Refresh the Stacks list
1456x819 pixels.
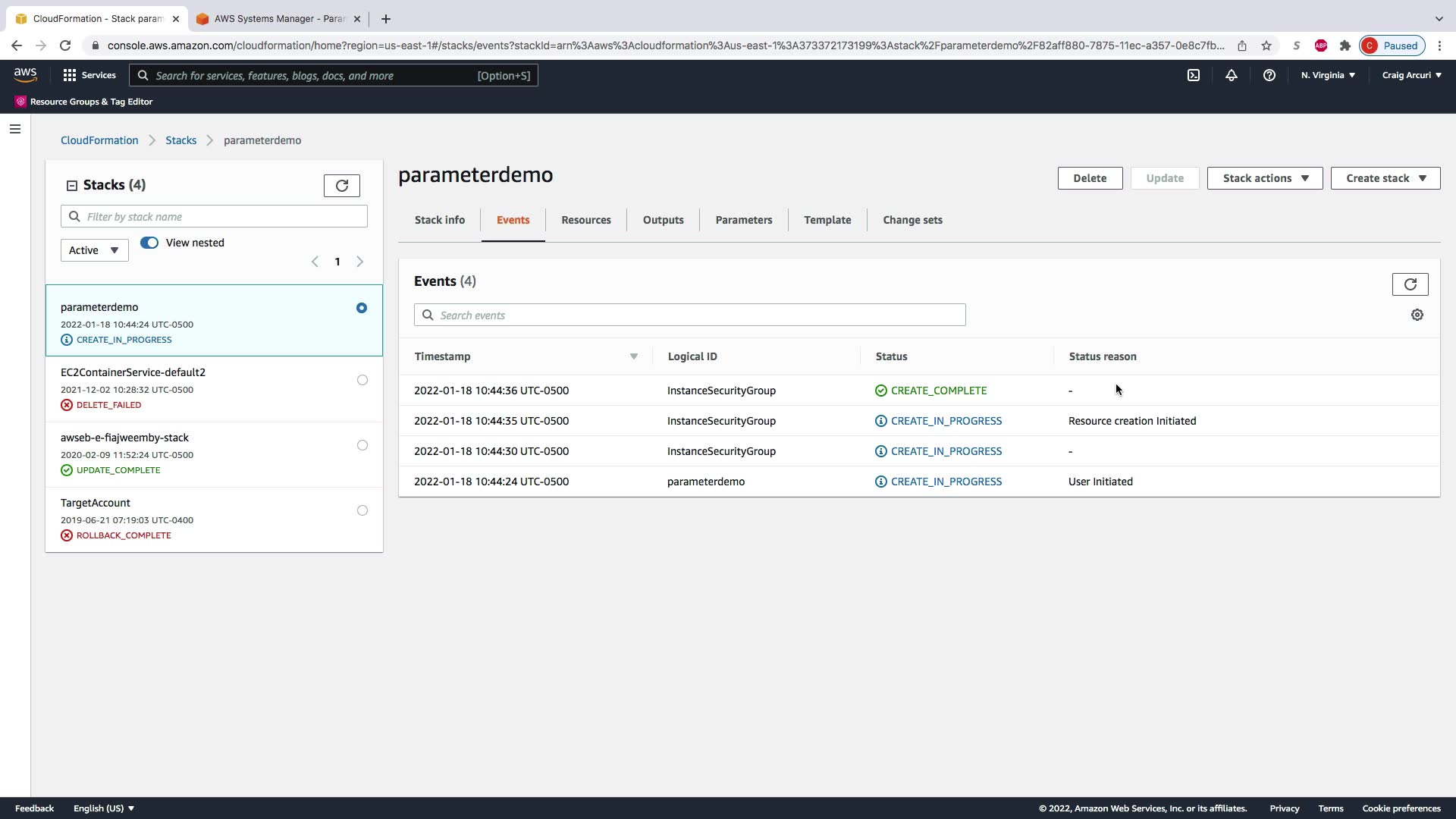pyautogui.click(x=341, y=186)
